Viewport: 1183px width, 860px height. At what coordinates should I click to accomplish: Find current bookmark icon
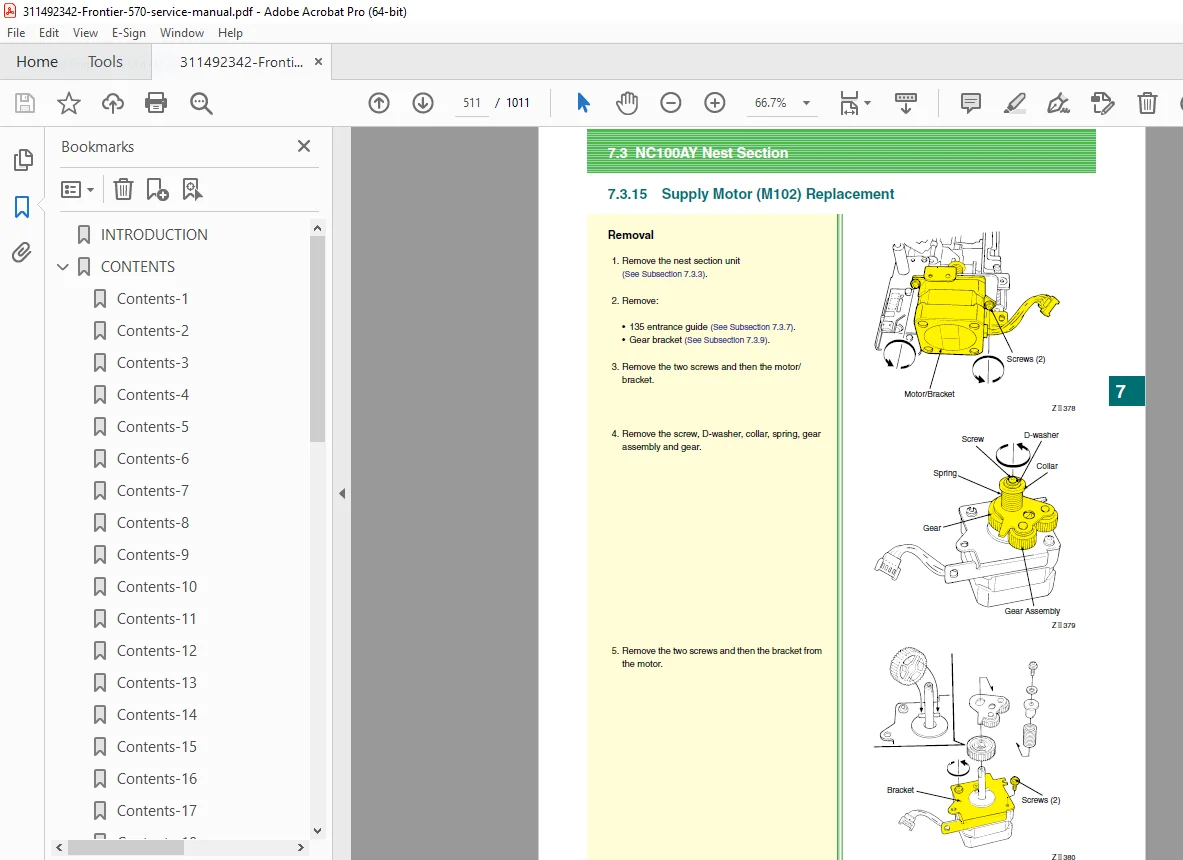(x=192, y=189)
